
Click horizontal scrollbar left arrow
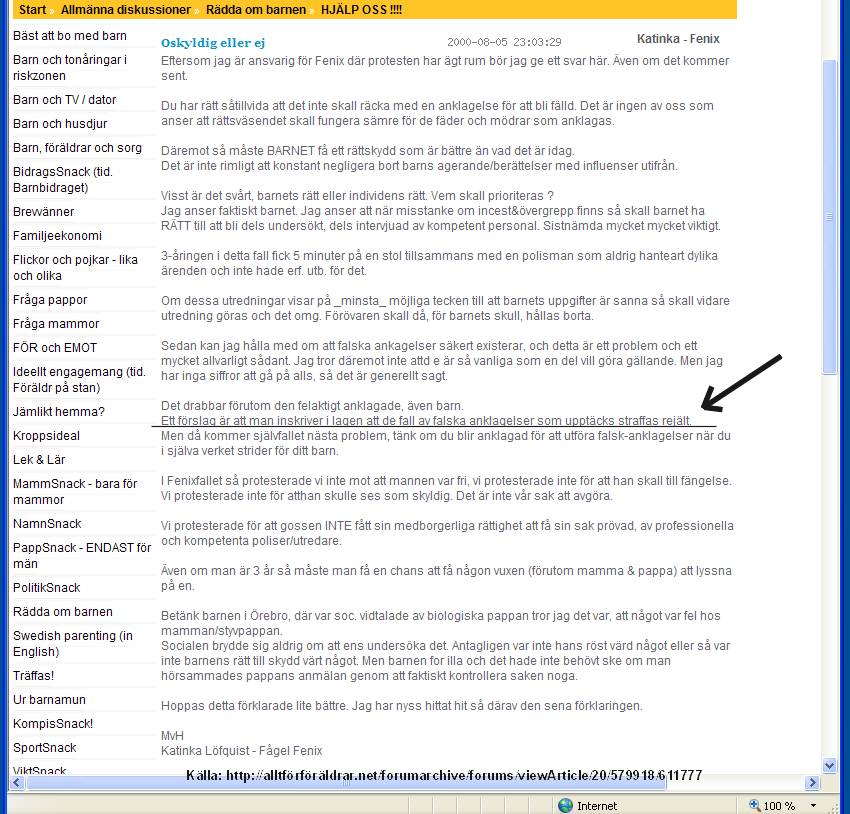point(16,782)
